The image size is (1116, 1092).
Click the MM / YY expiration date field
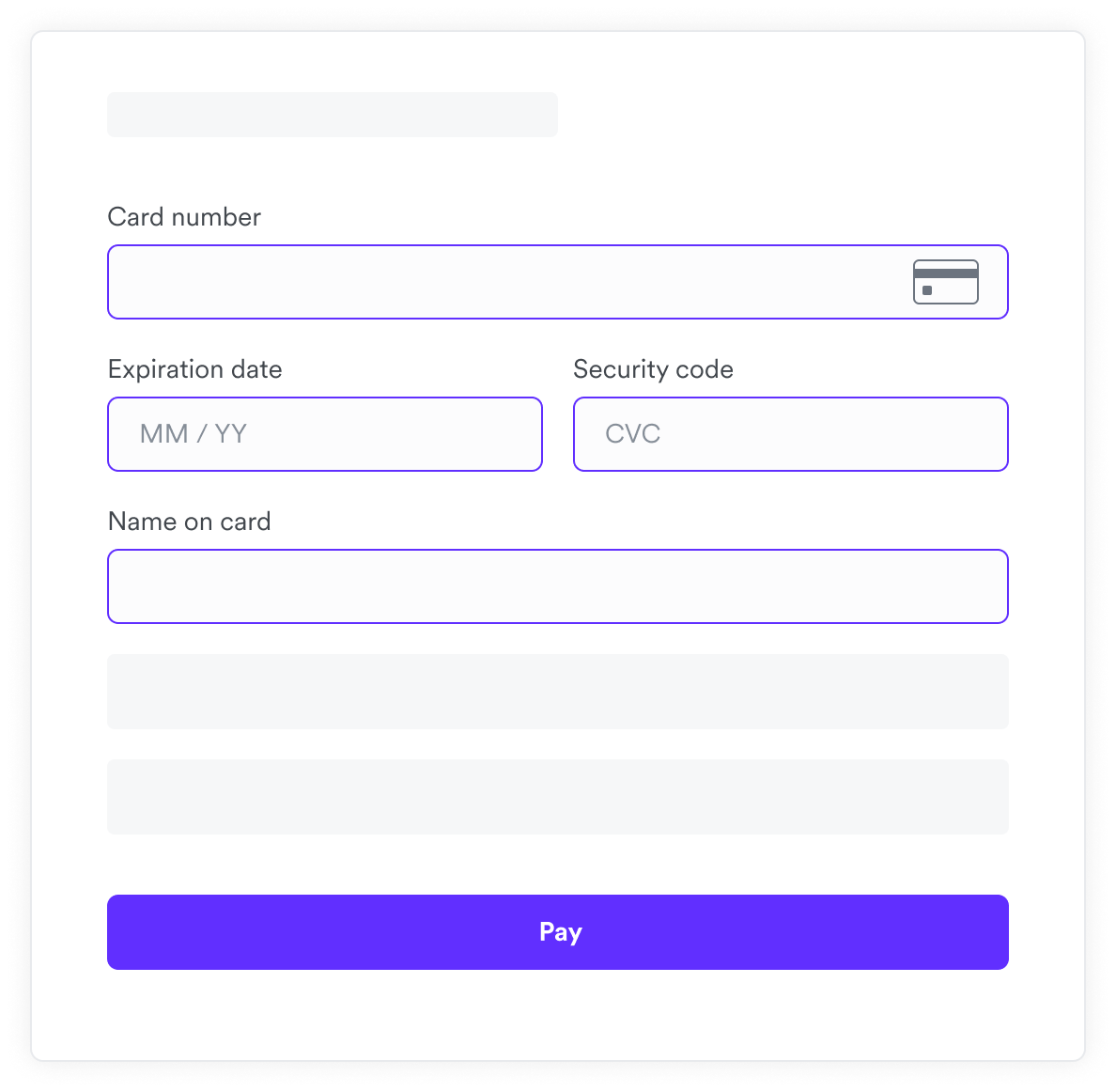tap(324, 434)
